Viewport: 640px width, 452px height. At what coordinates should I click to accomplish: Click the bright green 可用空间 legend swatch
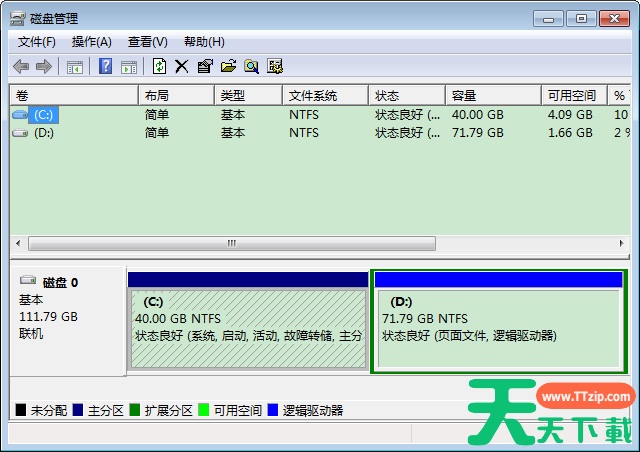pyautogui.click(x=203, y=410)
